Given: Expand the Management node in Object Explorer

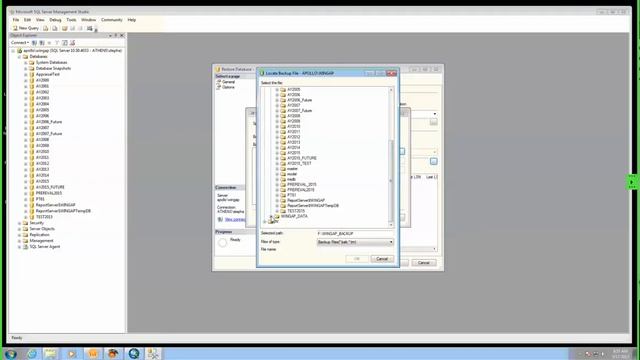Looking at the screenshot, I should 19,240.
